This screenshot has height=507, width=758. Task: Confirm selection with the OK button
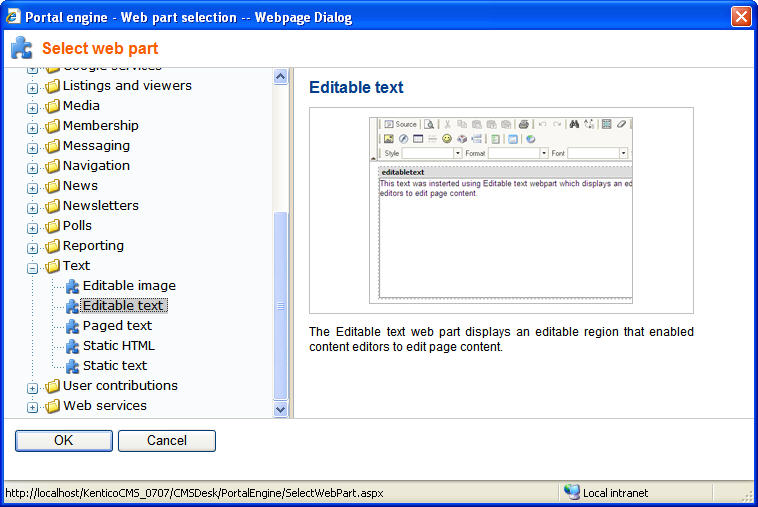click(x=64, y=440)
